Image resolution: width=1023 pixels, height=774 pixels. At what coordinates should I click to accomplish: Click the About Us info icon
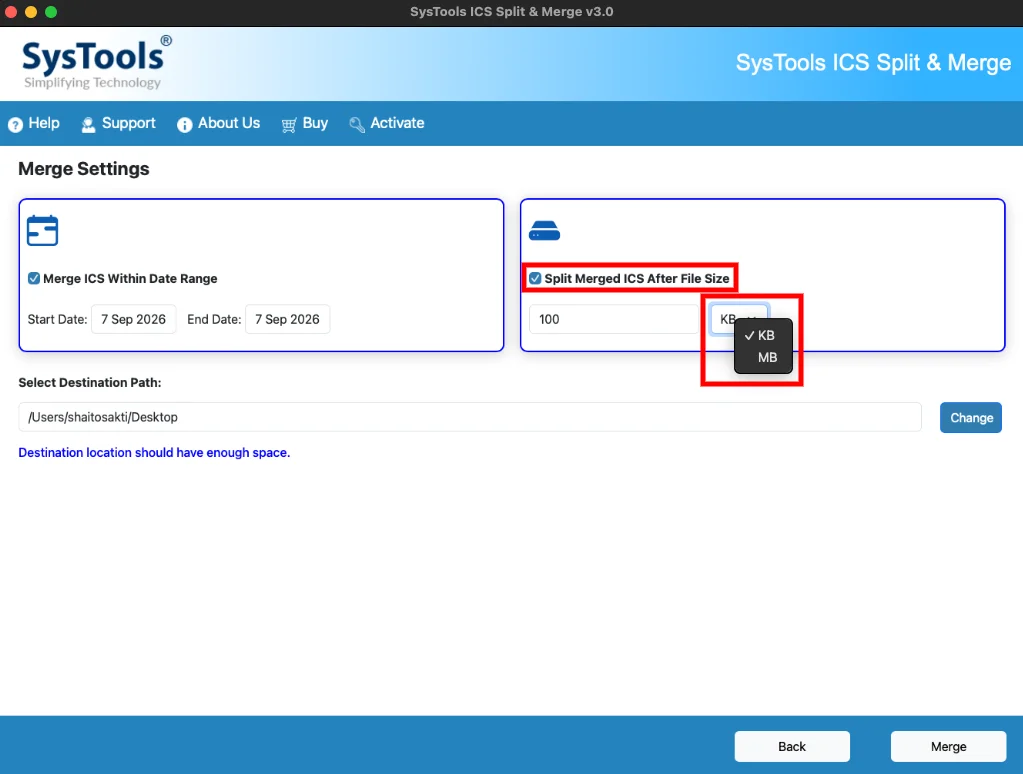(185, 125)
